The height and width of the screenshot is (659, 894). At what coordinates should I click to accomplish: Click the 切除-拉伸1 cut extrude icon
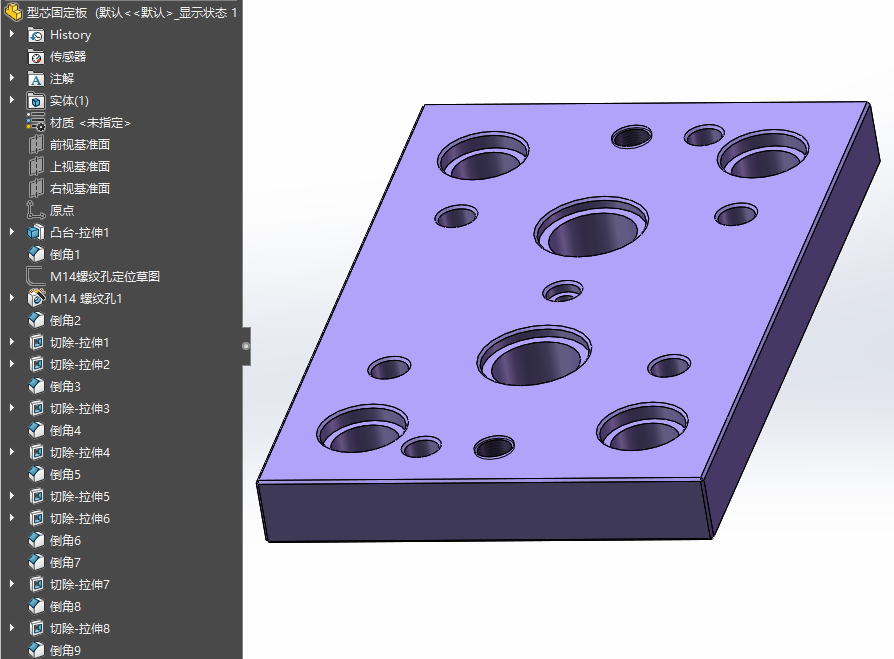[36, 343]
